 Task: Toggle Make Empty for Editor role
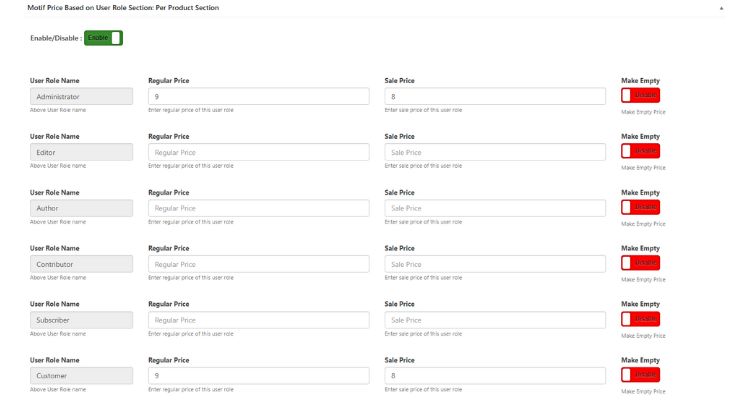640,151
